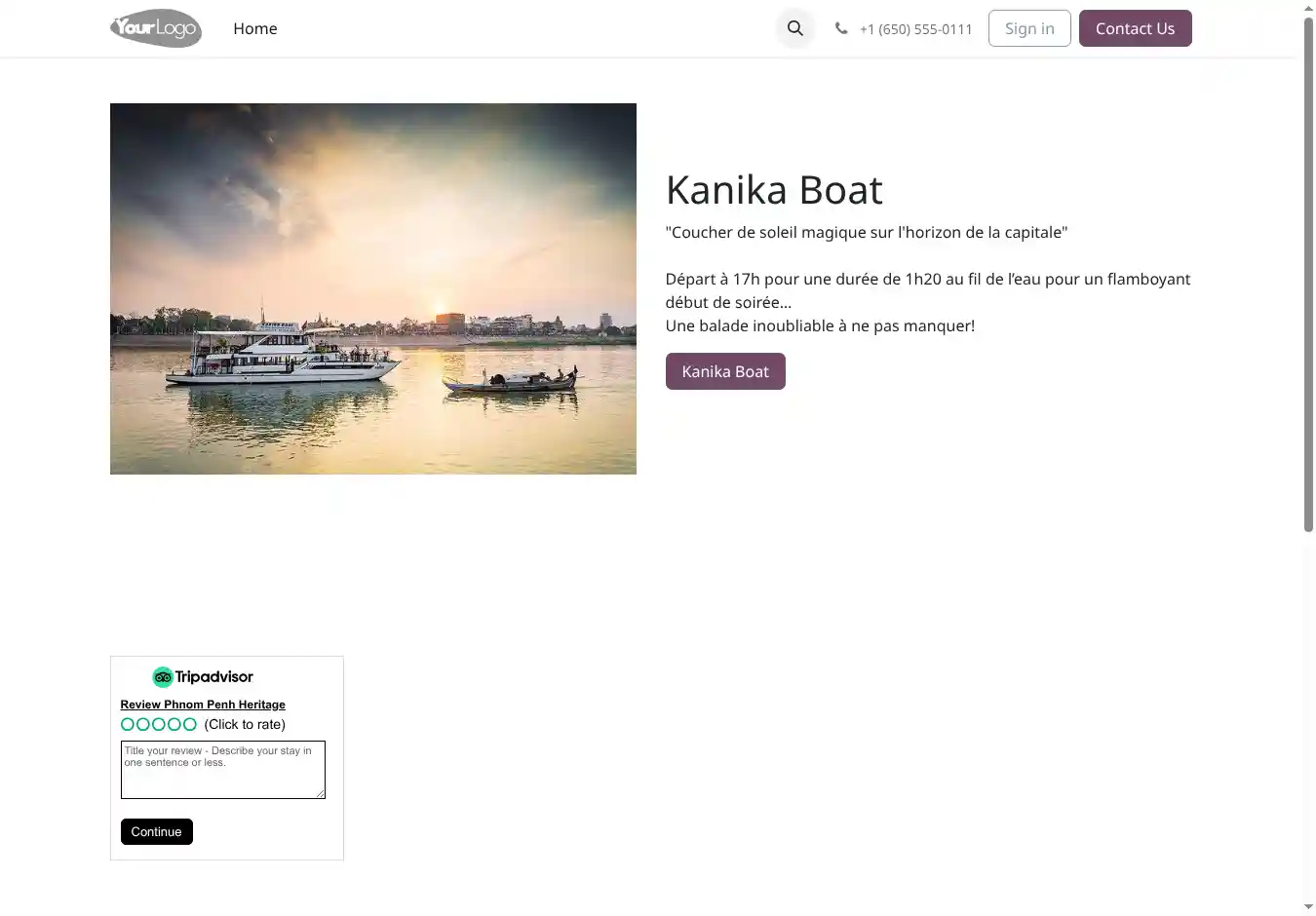Click the vertical page scrollbar thumb
Viewport: 1316px width, 916px height.
1308,273
